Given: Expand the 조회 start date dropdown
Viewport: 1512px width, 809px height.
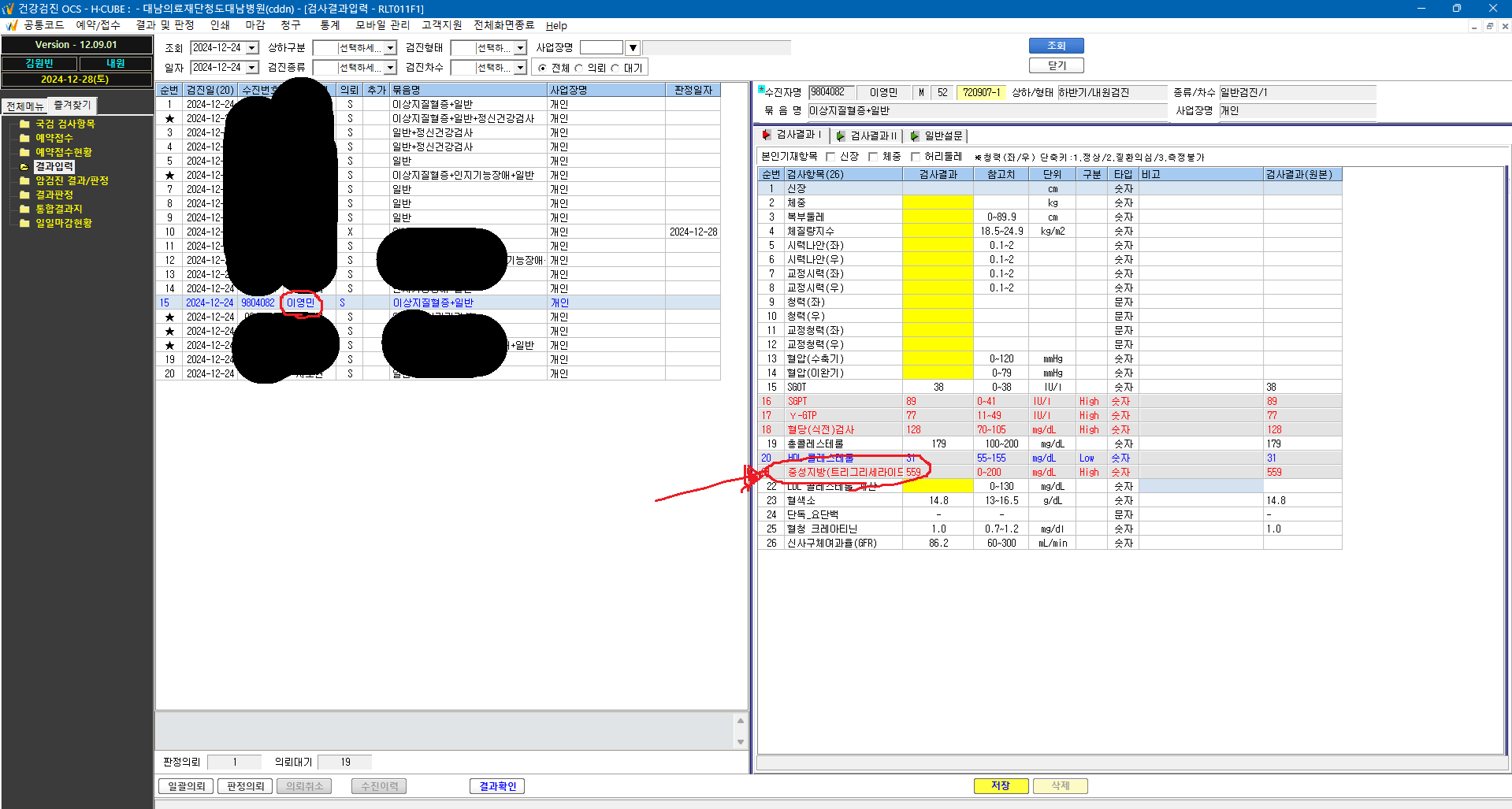Looking at the screenshot, I should tap(252, 48).
